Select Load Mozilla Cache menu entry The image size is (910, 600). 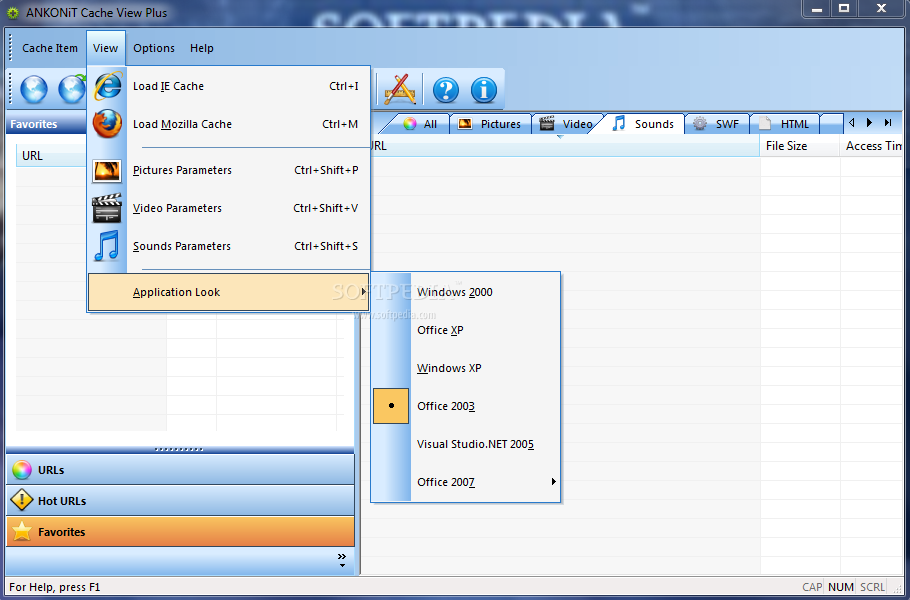pos(229,124)
